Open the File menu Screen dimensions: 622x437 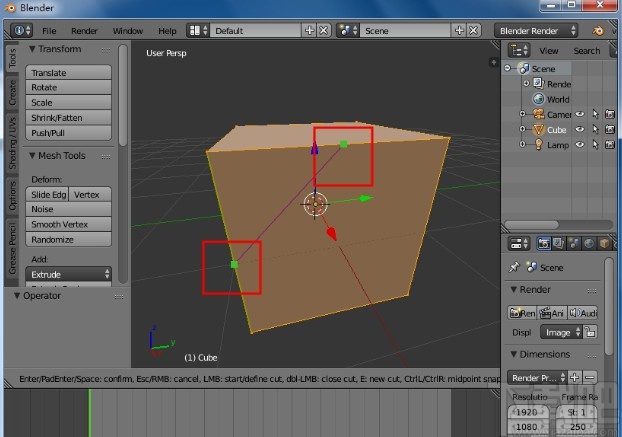point(49,31)
